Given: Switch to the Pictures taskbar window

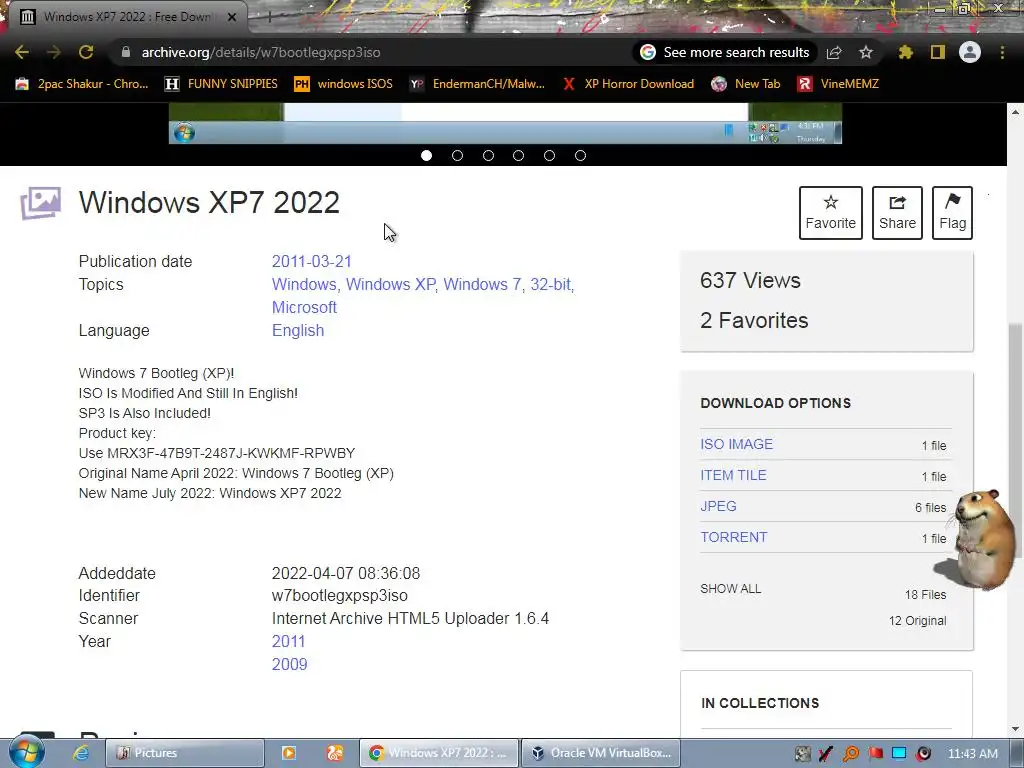Looking at the screenshot, I should 185,753.
